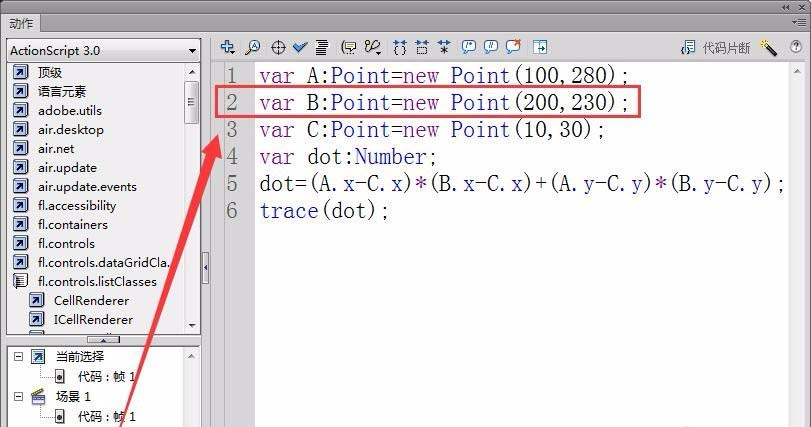Click the 'var dot:Number;' line
The image size is (811, 427).
[x=348, y=156]
